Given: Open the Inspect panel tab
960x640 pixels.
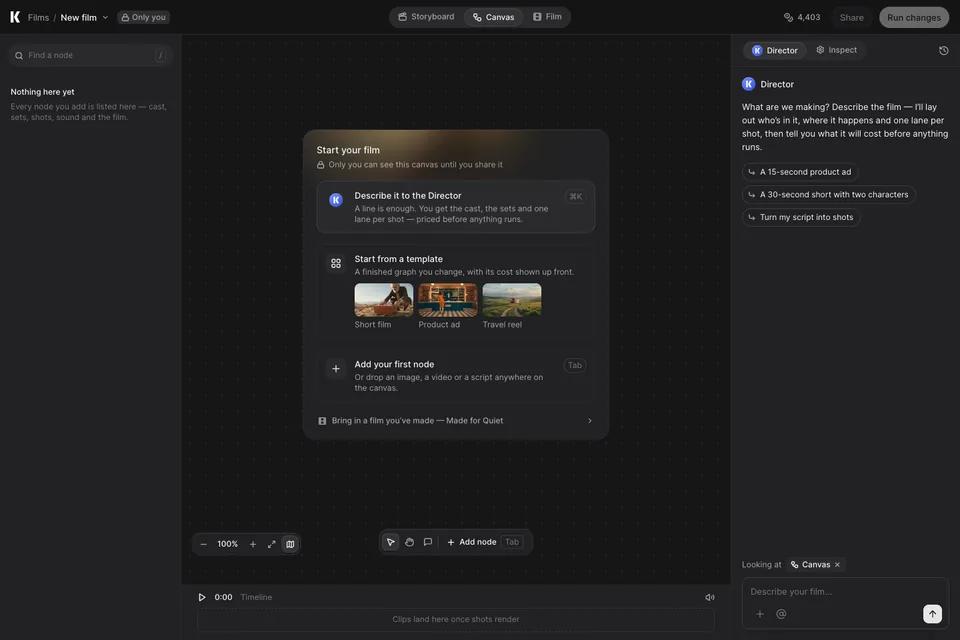Looking at the screenshot, I should point(836,50).
